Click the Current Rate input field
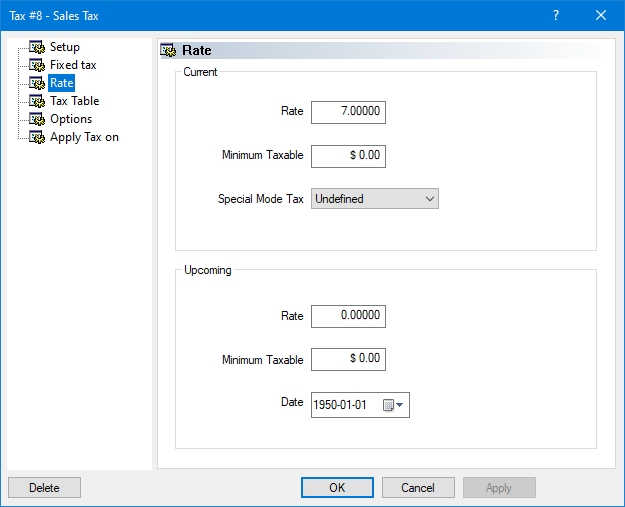625x507 pixels. (348, 112)
